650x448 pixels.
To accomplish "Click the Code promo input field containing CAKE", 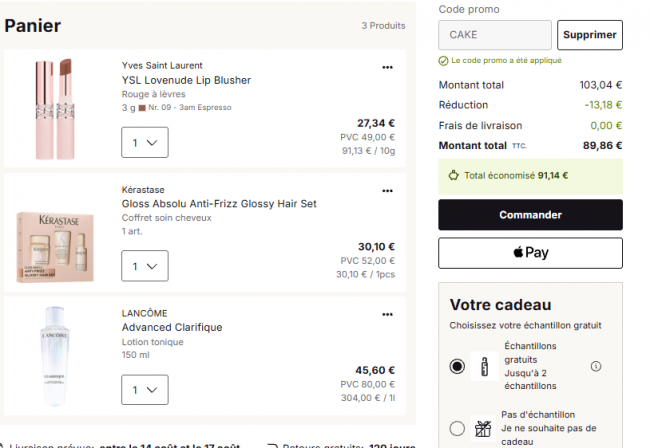I will tap(495, 35).
